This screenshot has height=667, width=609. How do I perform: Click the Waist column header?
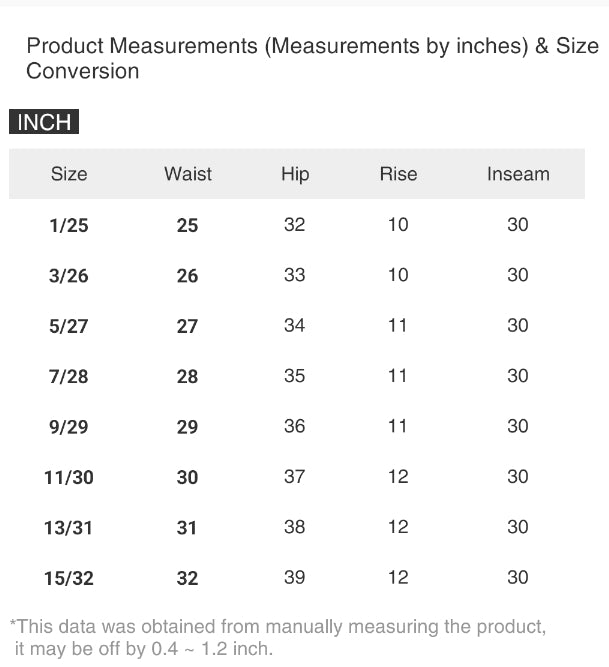point(188,174)
